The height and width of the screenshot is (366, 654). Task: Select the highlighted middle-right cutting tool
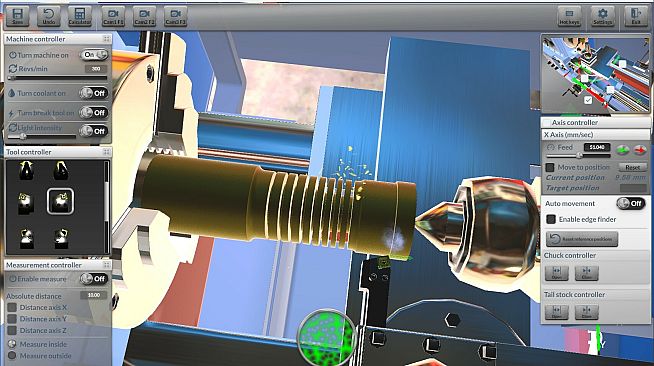pyautogui.click(x=60, y=201)
